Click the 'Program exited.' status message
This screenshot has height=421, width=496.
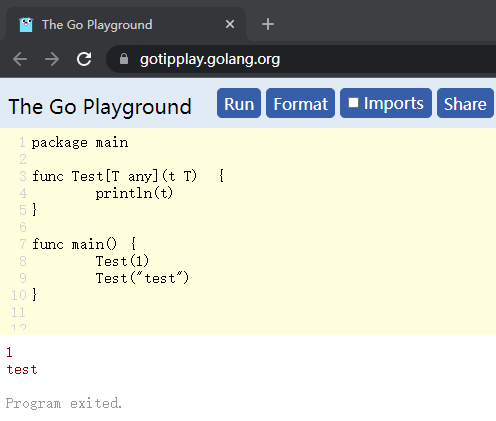point(64,403)
